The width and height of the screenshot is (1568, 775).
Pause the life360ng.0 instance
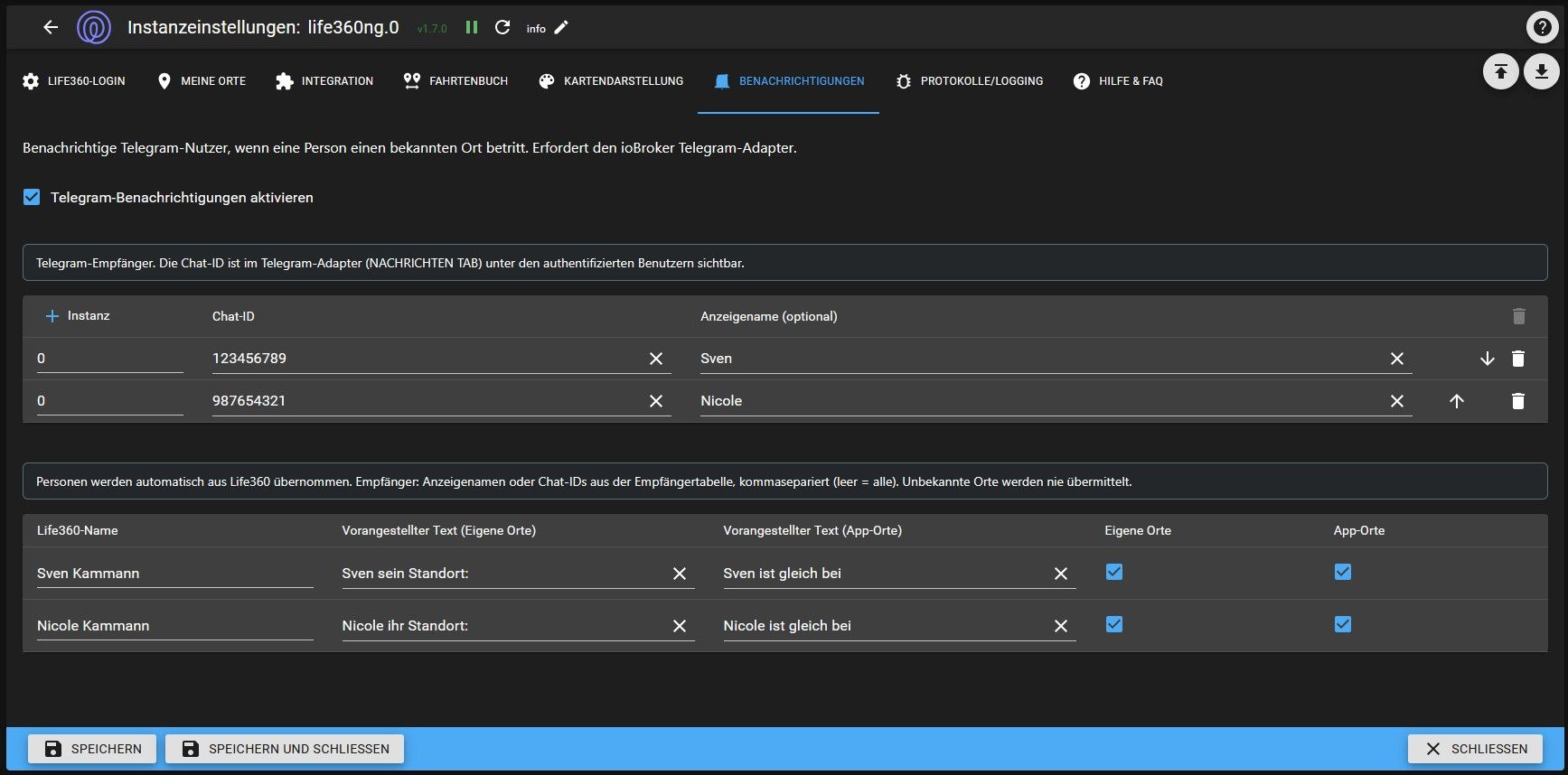471,27
